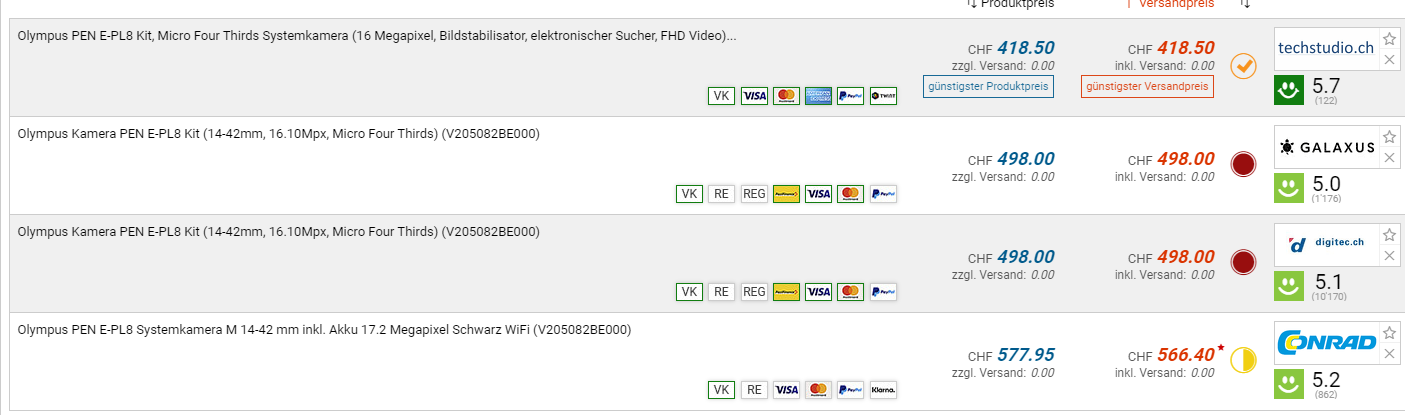1405x415 pixels.
Task: Click the green smiley rating for digitec.ch
Action: (x=1288, y=285)
